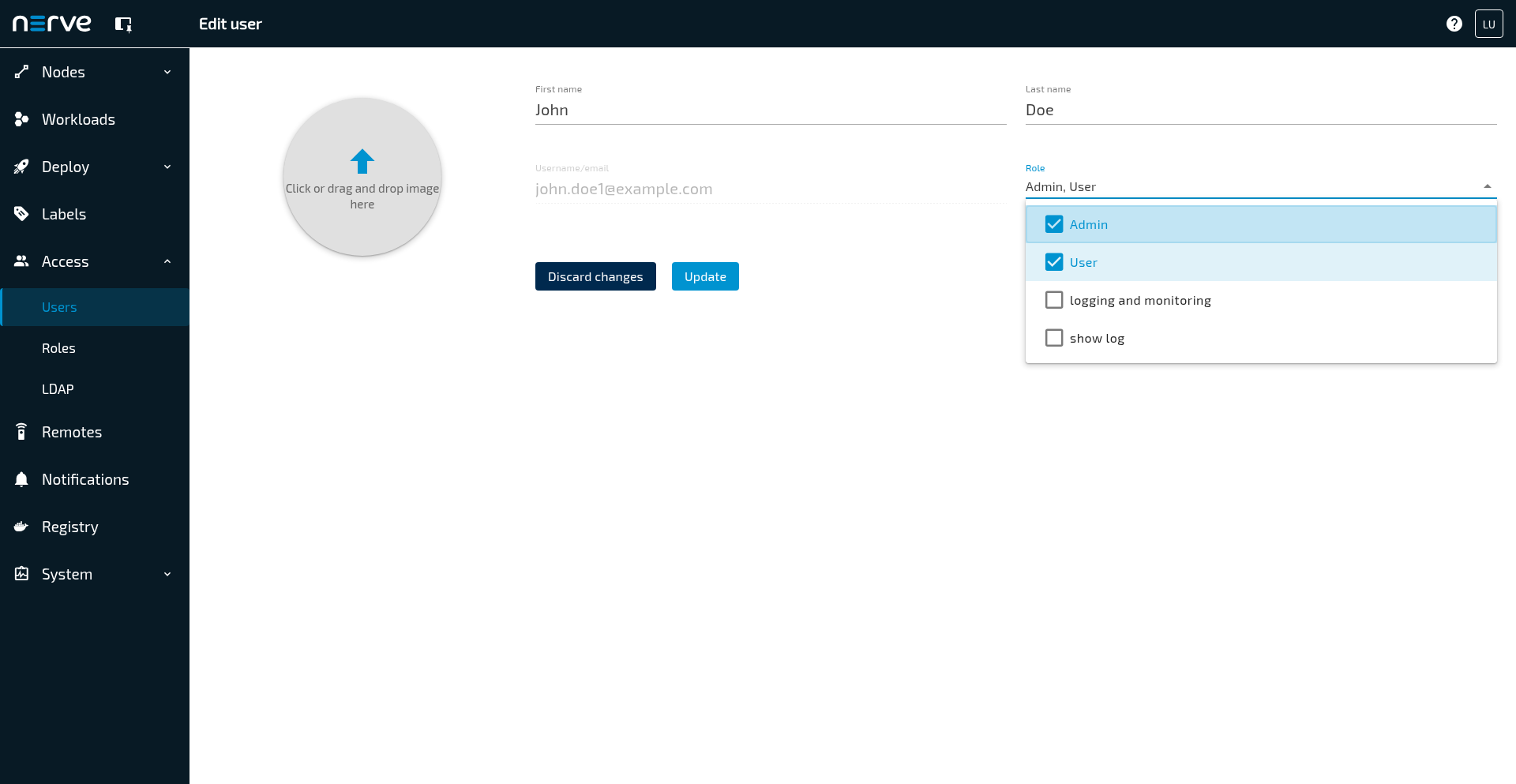Click the Registry whale icon
Image resolution: width=1516 pixels, height=784 pixels.
(x=21, y=527)
